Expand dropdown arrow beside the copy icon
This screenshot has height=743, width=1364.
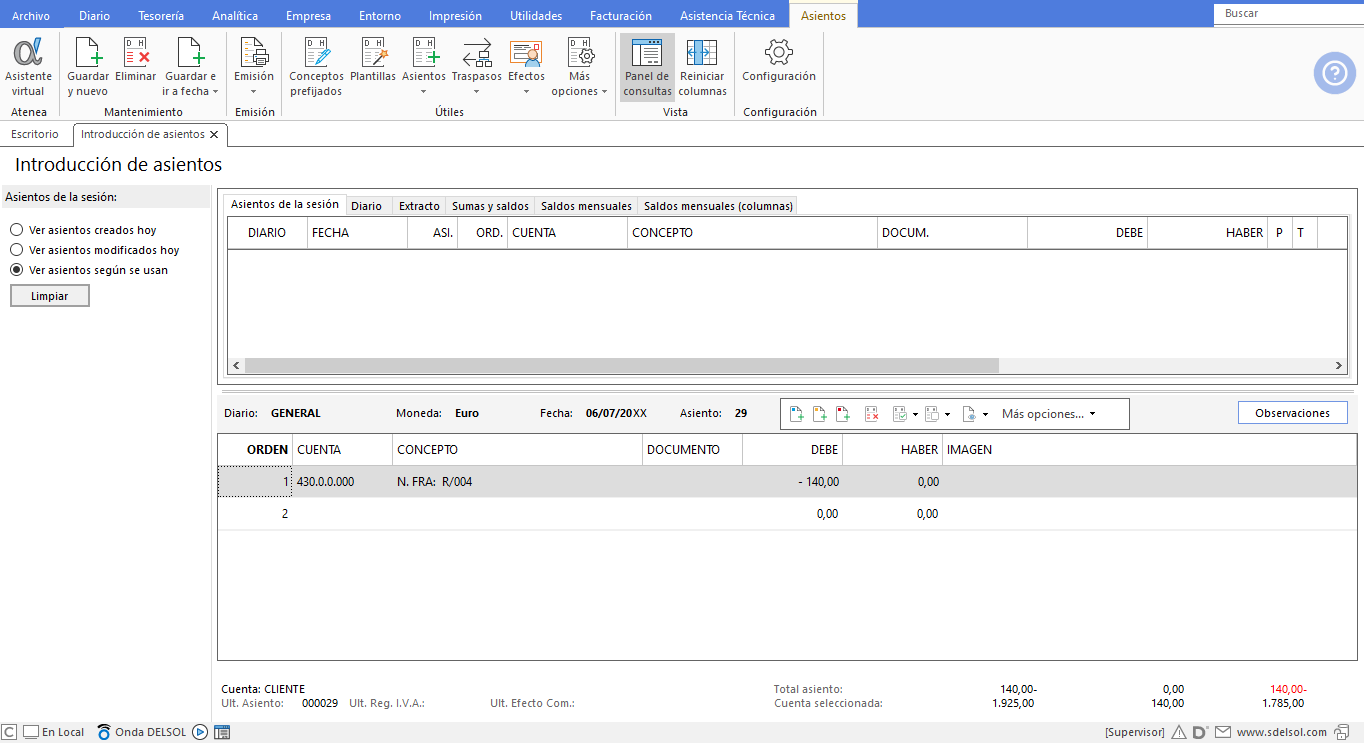click(x=947, y=414)
